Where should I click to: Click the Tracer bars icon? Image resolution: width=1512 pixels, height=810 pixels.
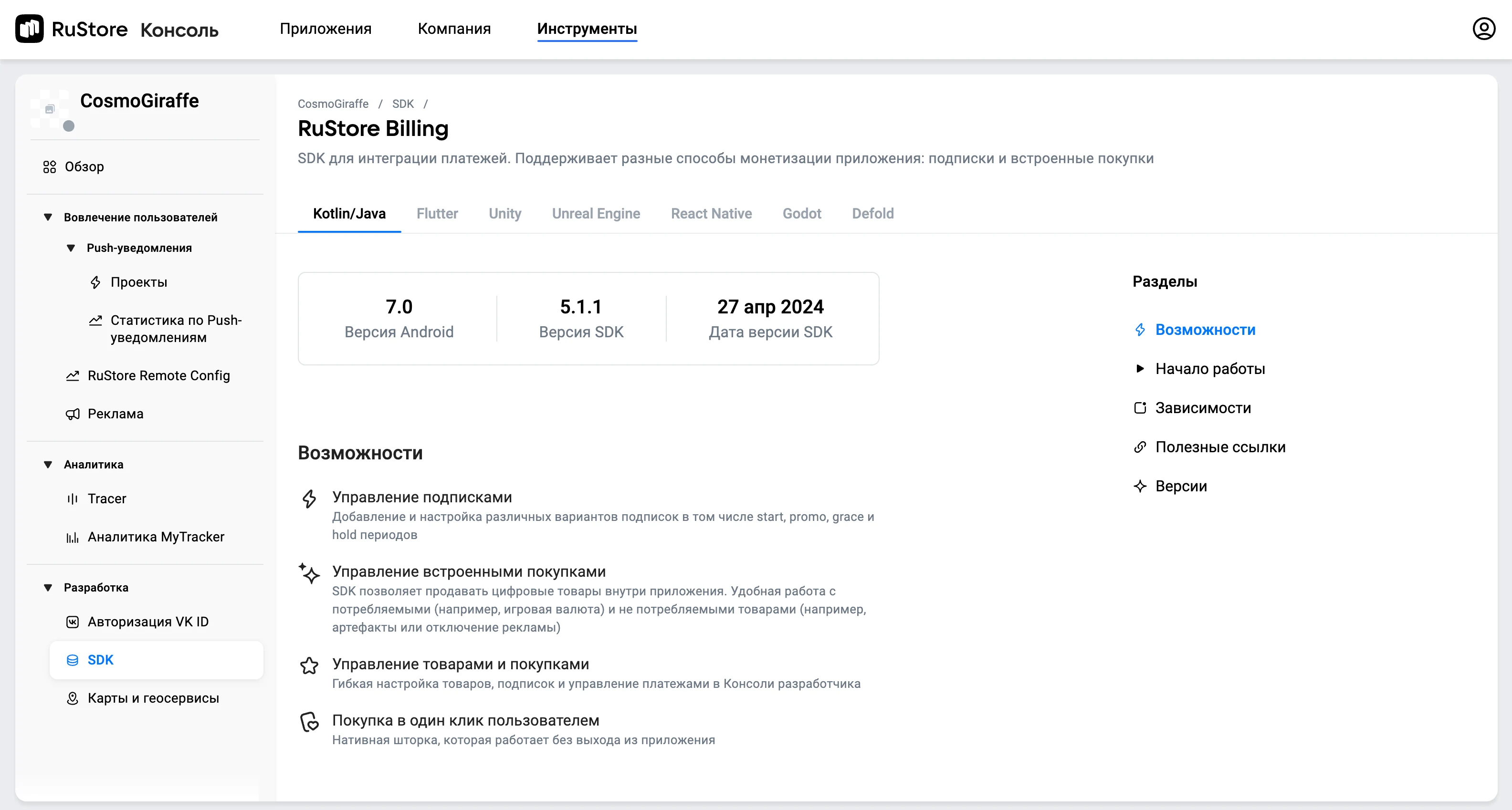tap(72, 499)
